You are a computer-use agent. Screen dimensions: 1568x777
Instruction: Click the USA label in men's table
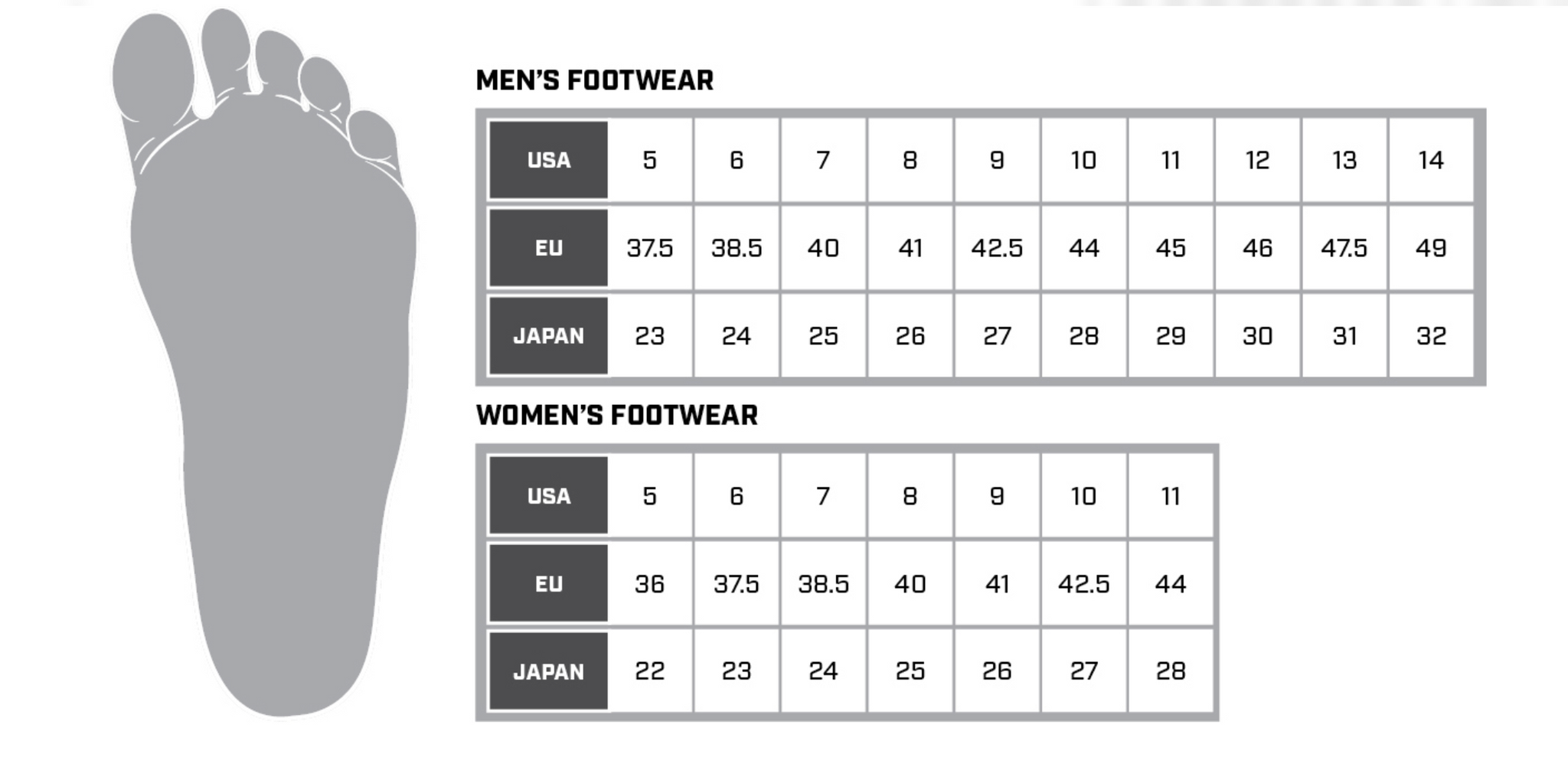tap(548, 160)
